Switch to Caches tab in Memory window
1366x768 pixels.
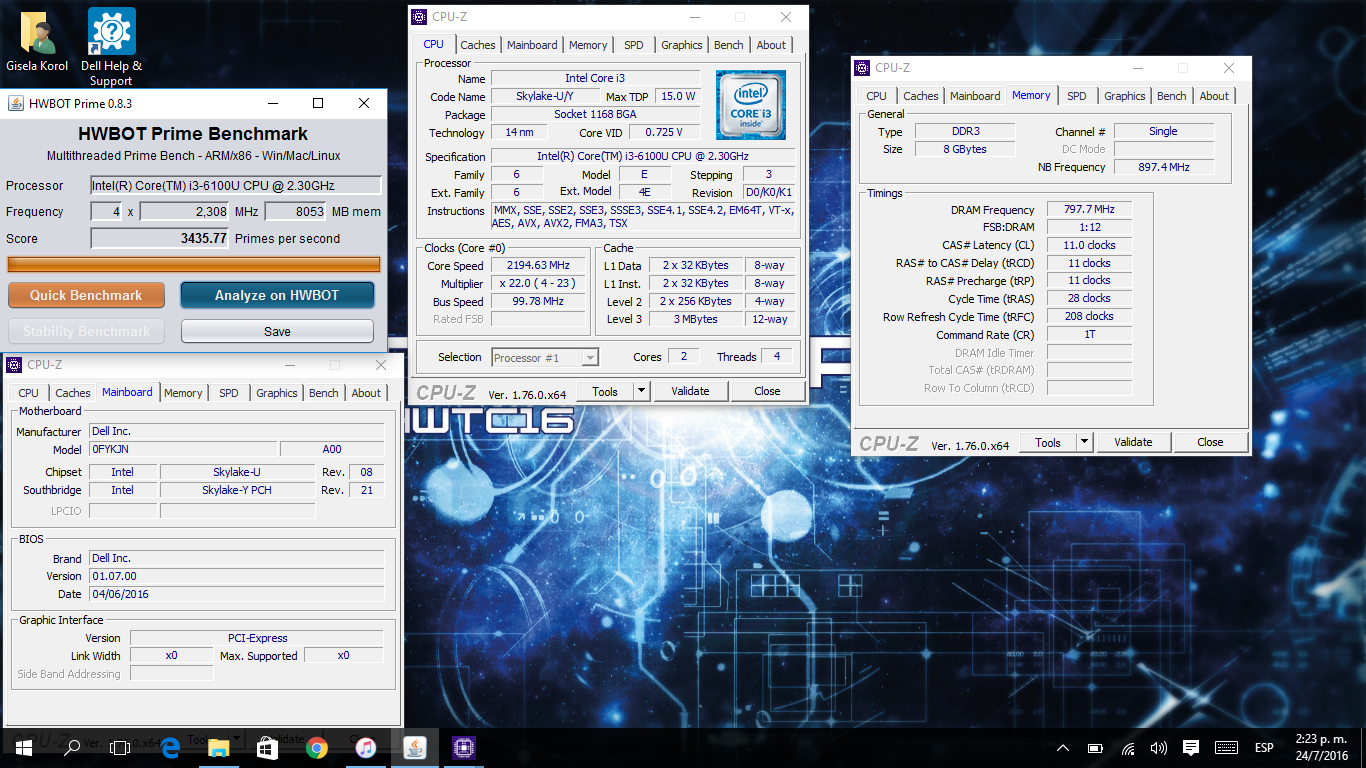(x=921, y=96)
